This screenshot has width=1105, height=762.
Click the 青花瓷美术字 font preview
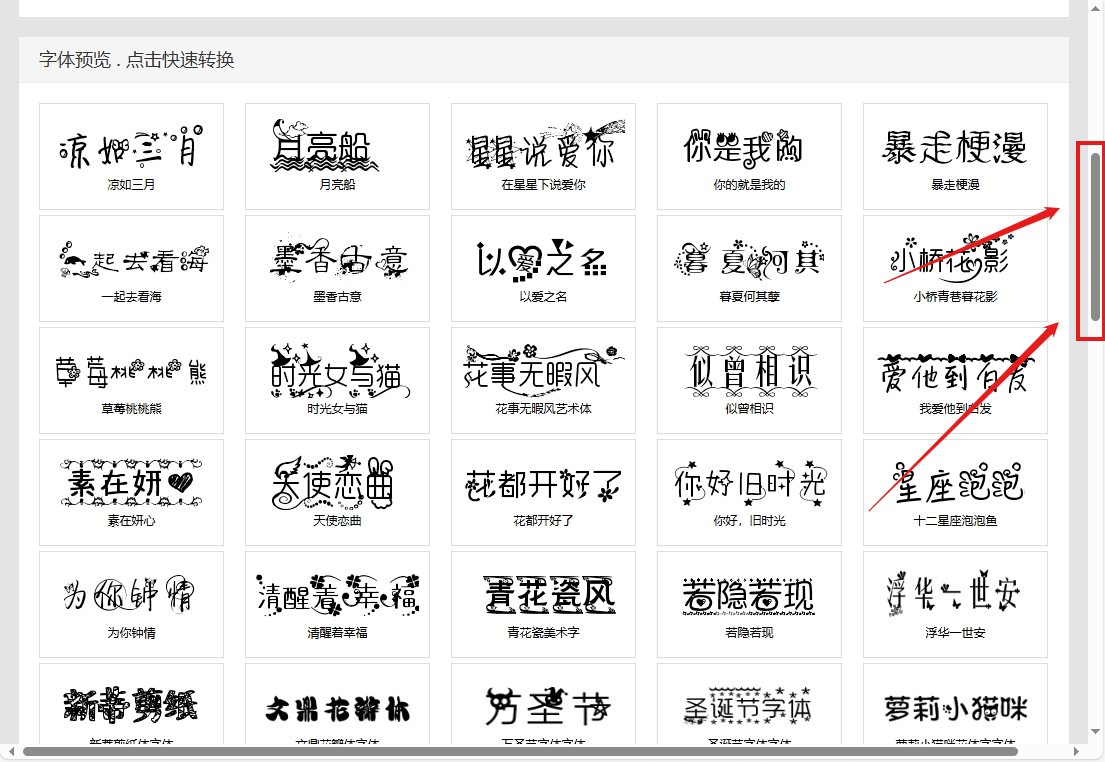point(543,605)
